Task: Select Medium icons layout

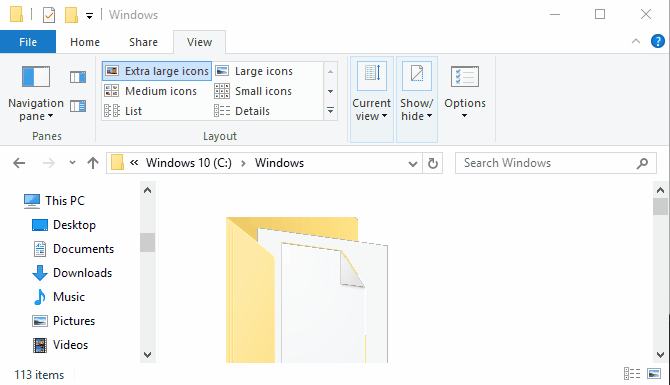Action: (x=151, y=91)
